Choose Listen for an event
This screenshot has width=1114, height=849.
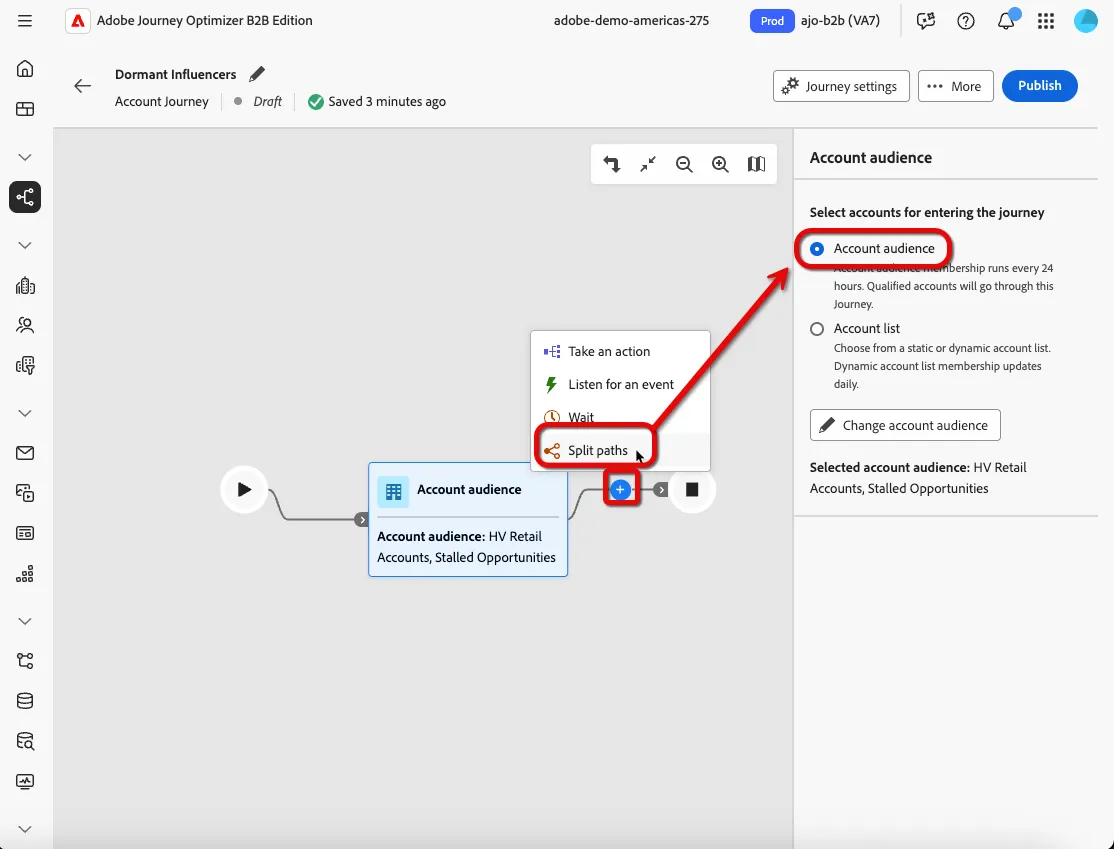[x=620, y=384]
